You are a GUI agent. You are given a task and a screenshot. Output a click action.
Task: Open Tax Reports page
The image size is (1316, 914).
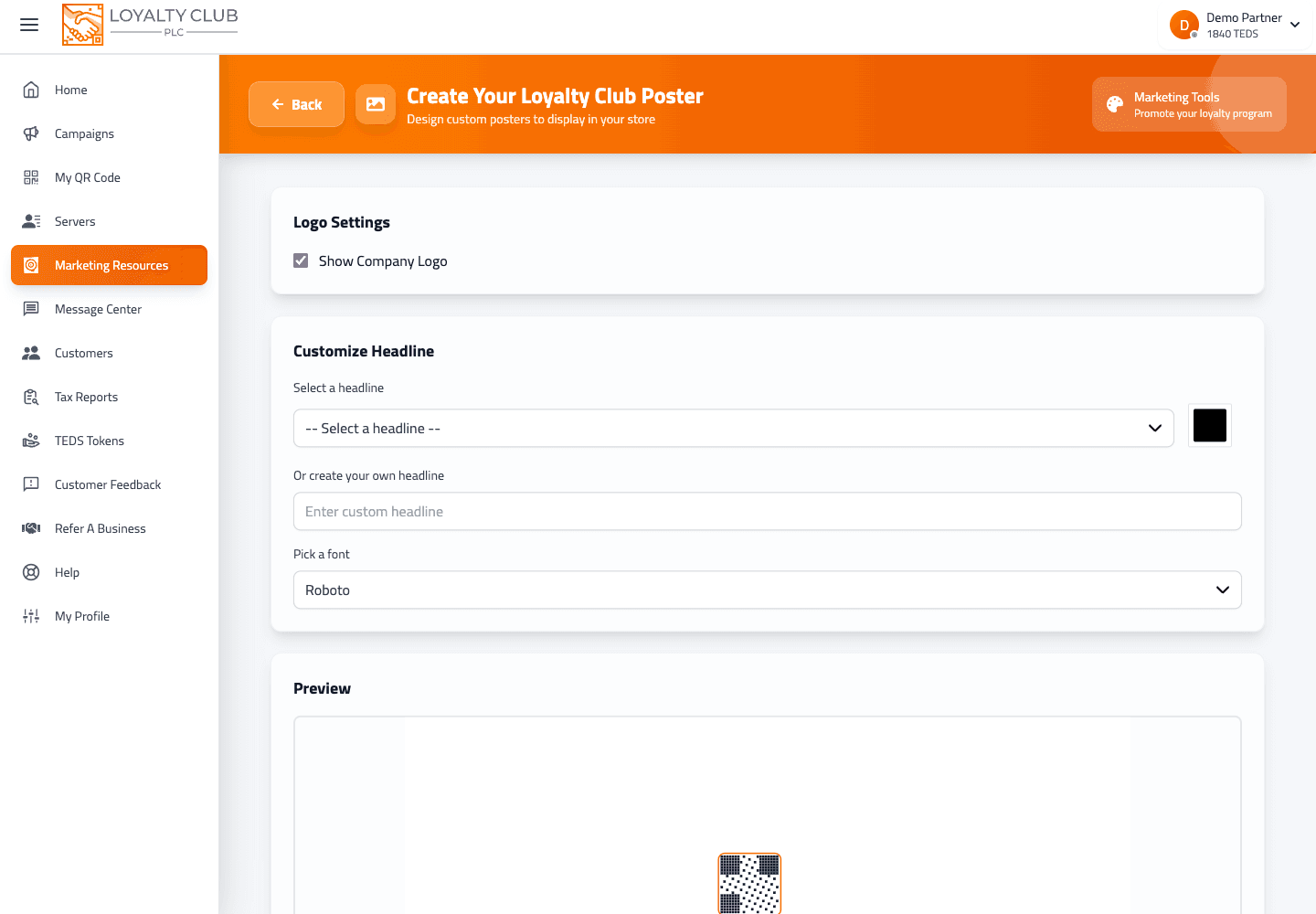click(x=109, y=397)
